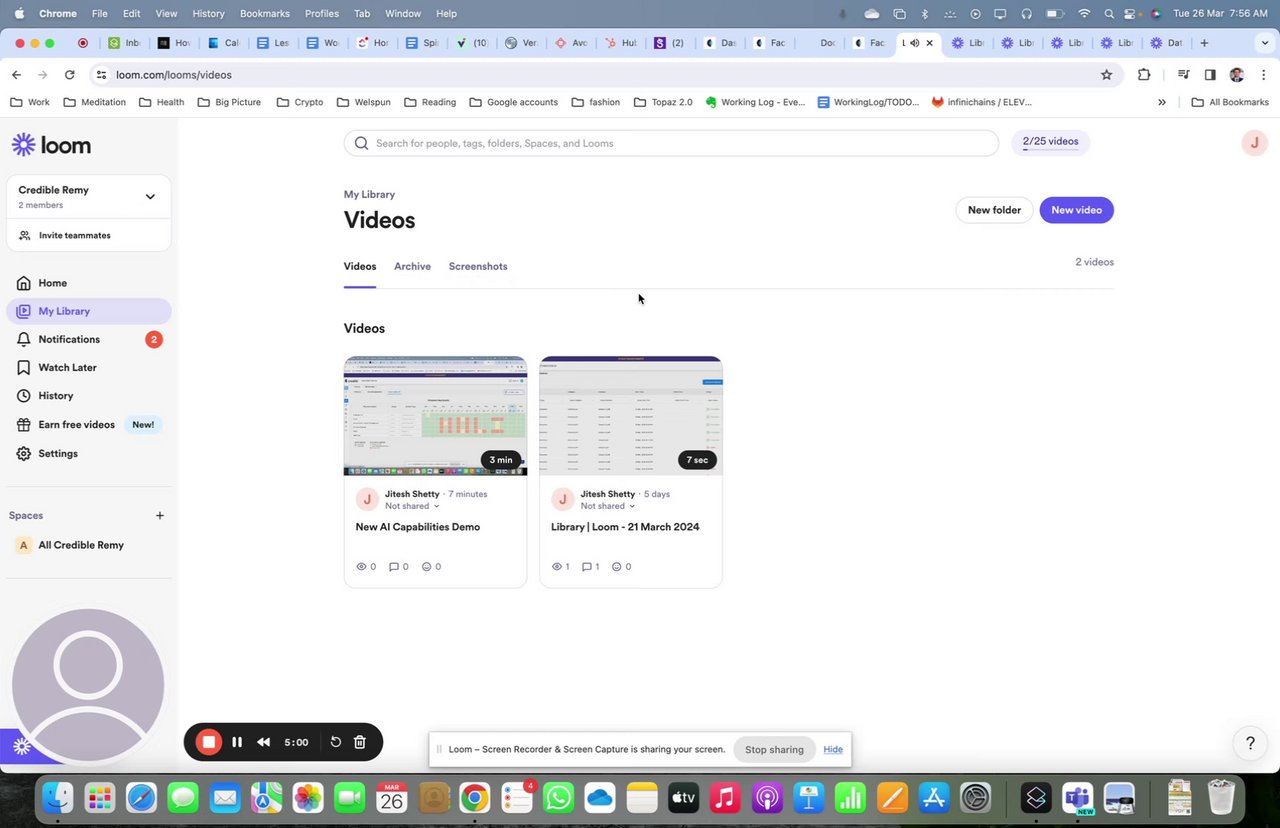The image size is (1280, 828).
Task: Open the 2/25 videos usage pill
Action: point(1050,143)
